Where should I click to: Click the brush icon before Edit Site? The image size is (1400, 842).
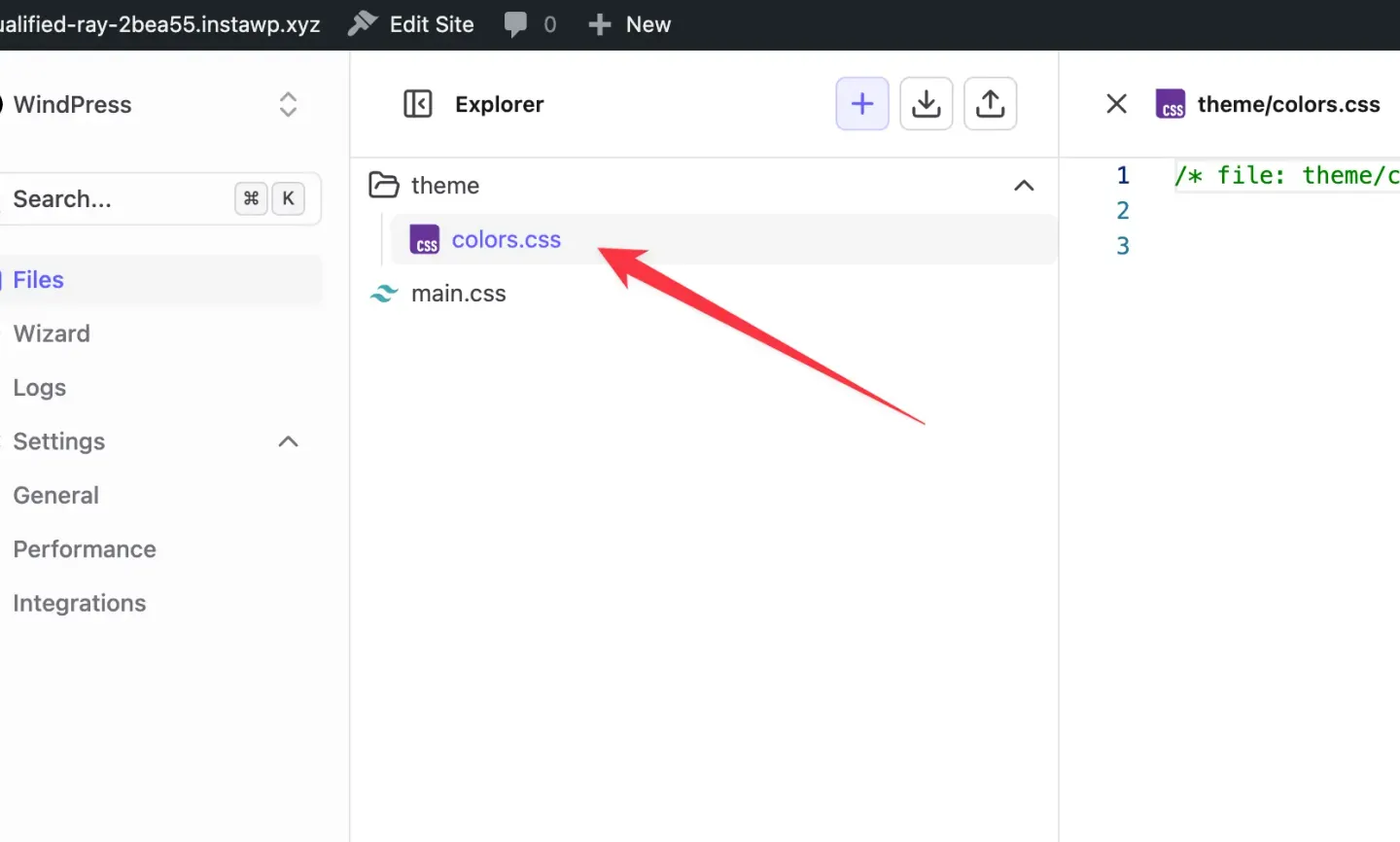(361, 23)
